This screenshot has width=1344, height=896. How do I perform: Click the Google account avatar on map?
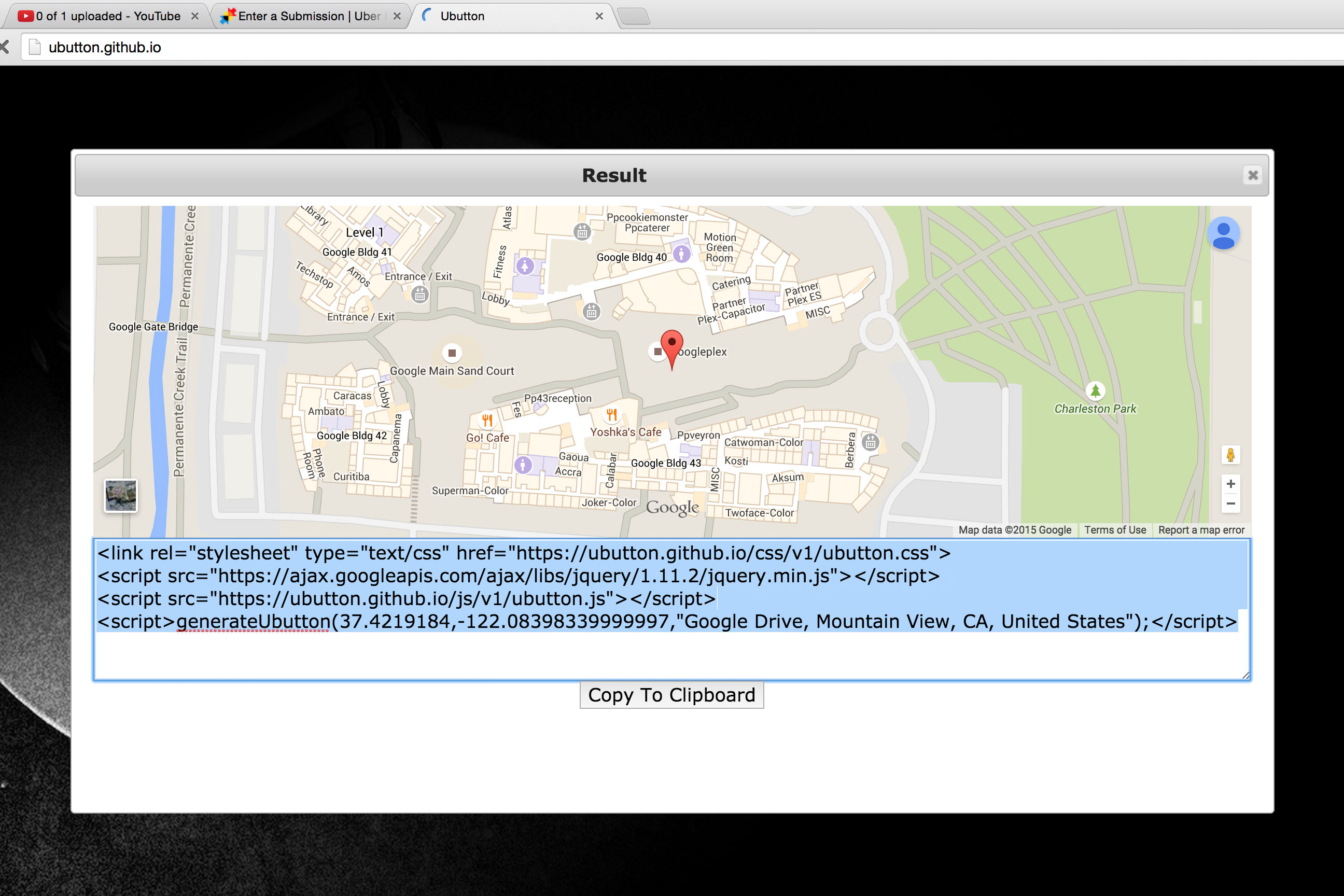click(1223, 234)
